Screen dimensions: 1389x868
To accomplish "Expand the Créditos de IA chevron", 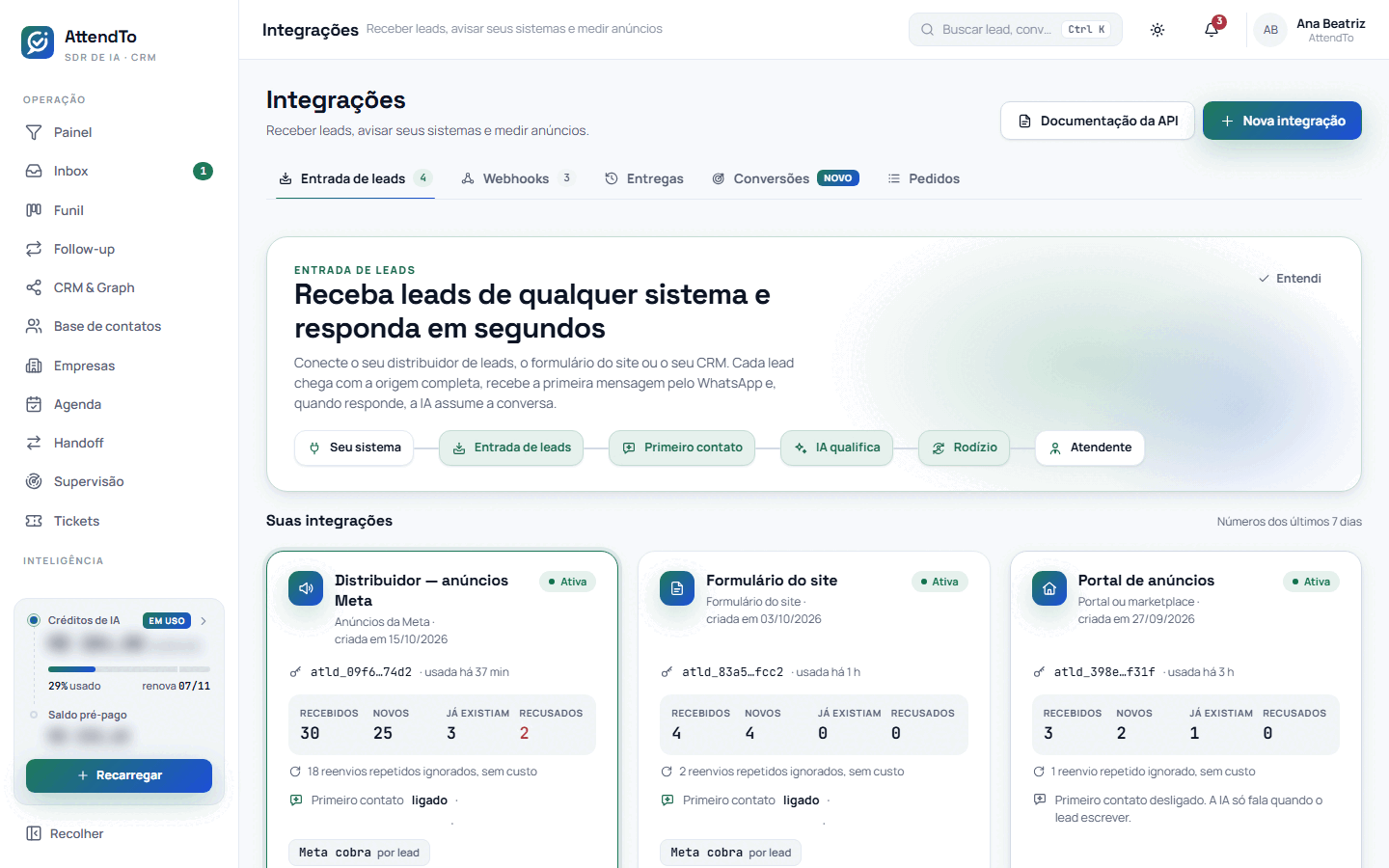I will click(204, 621).
